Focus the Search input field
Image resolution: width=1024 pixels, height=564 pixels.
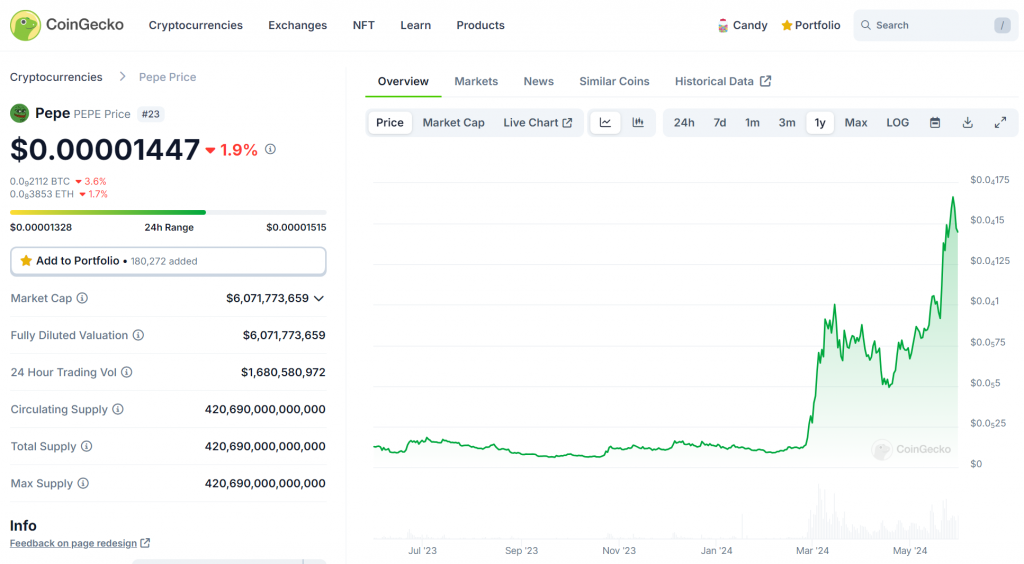[930, 25]
